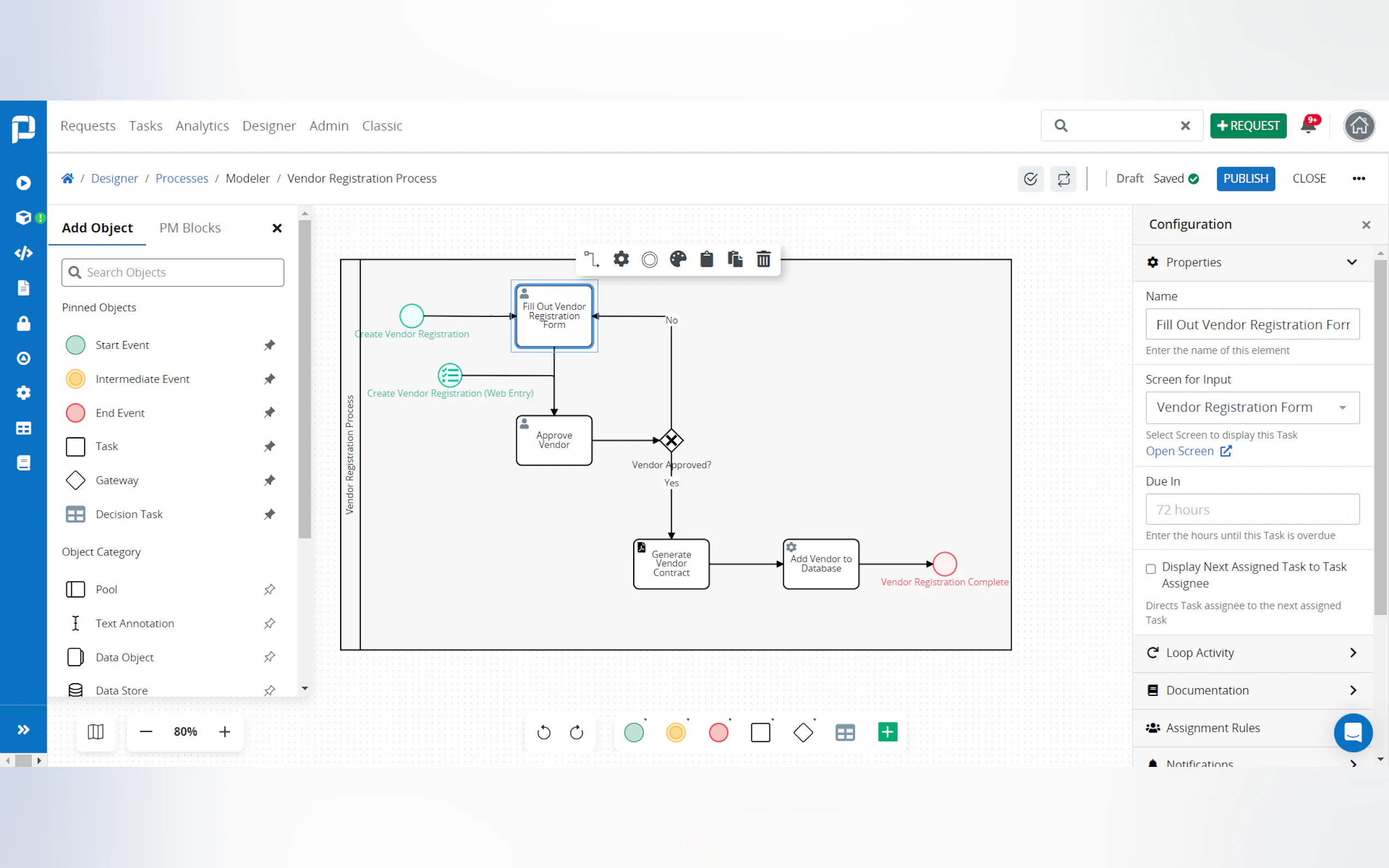Click the validate checkmark icon near Draft

(1031, 179)
